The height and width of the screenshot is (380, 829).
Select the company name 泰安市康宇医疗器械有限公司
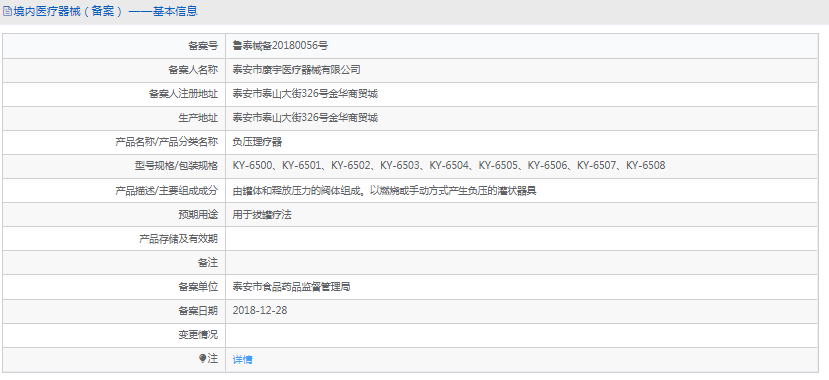pos(297,69)
